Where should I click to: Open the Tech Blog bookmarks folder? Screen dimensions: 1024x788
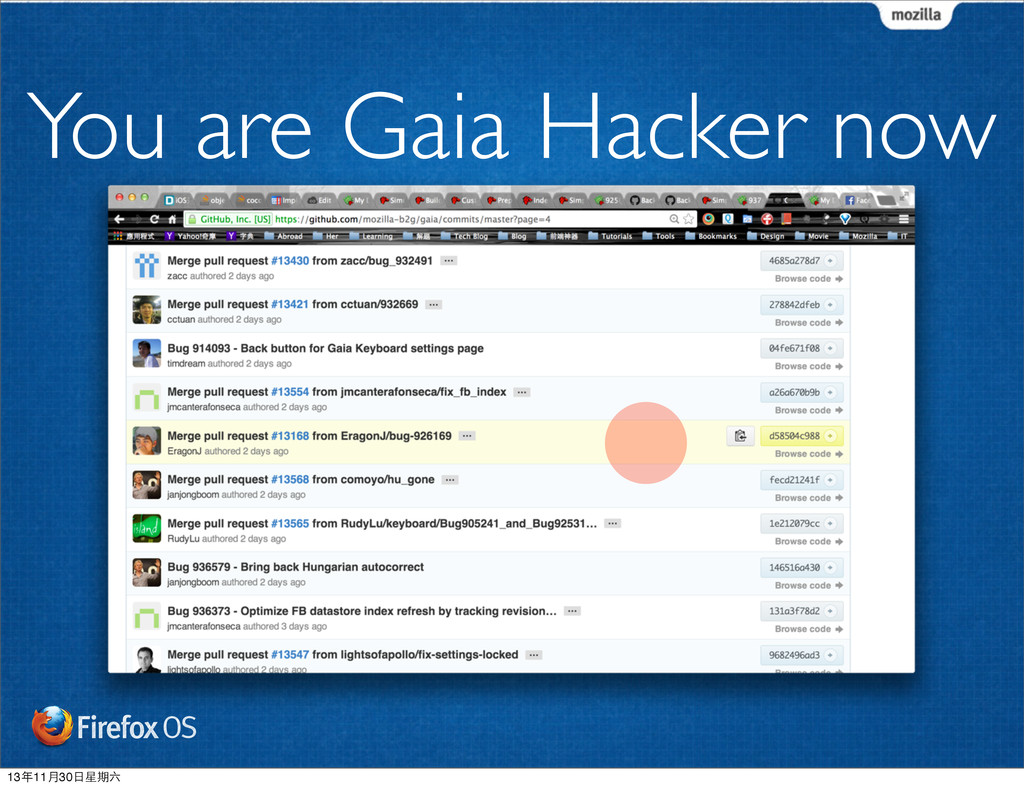tap(464, 236)
